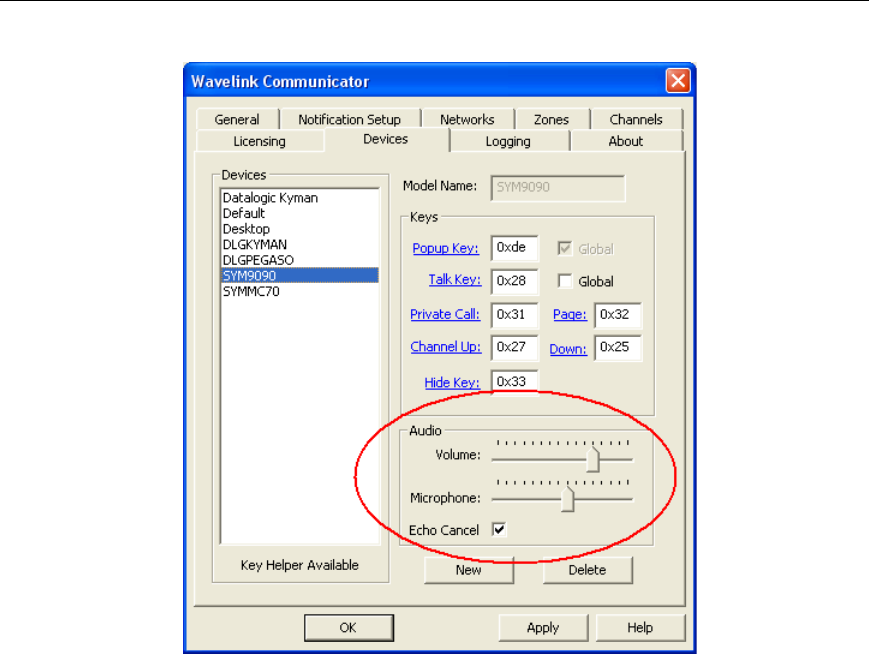Image resolution: width=869 pixels, height=654 pixels.
Task: Select the SYMMC70 device
Action: [299, 291]
